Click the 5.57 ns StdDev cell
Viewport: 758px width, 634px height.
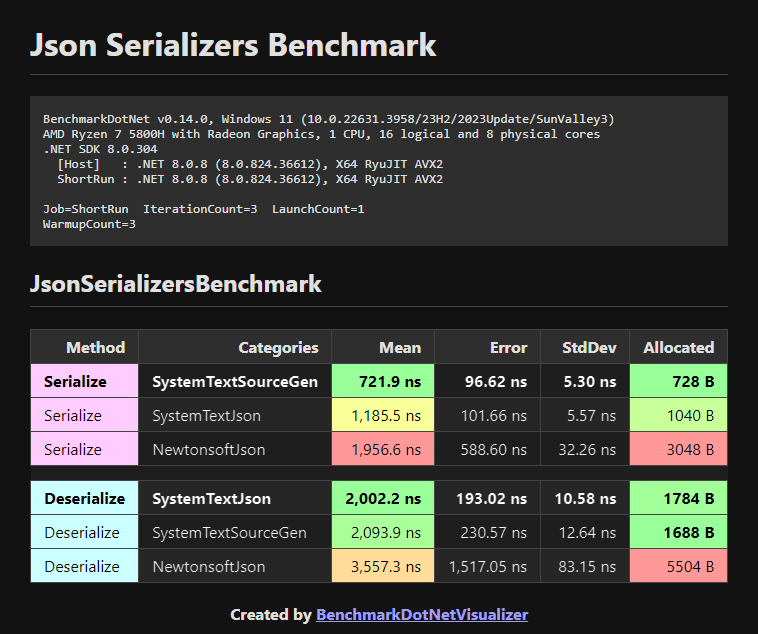[x=585, y=415]
